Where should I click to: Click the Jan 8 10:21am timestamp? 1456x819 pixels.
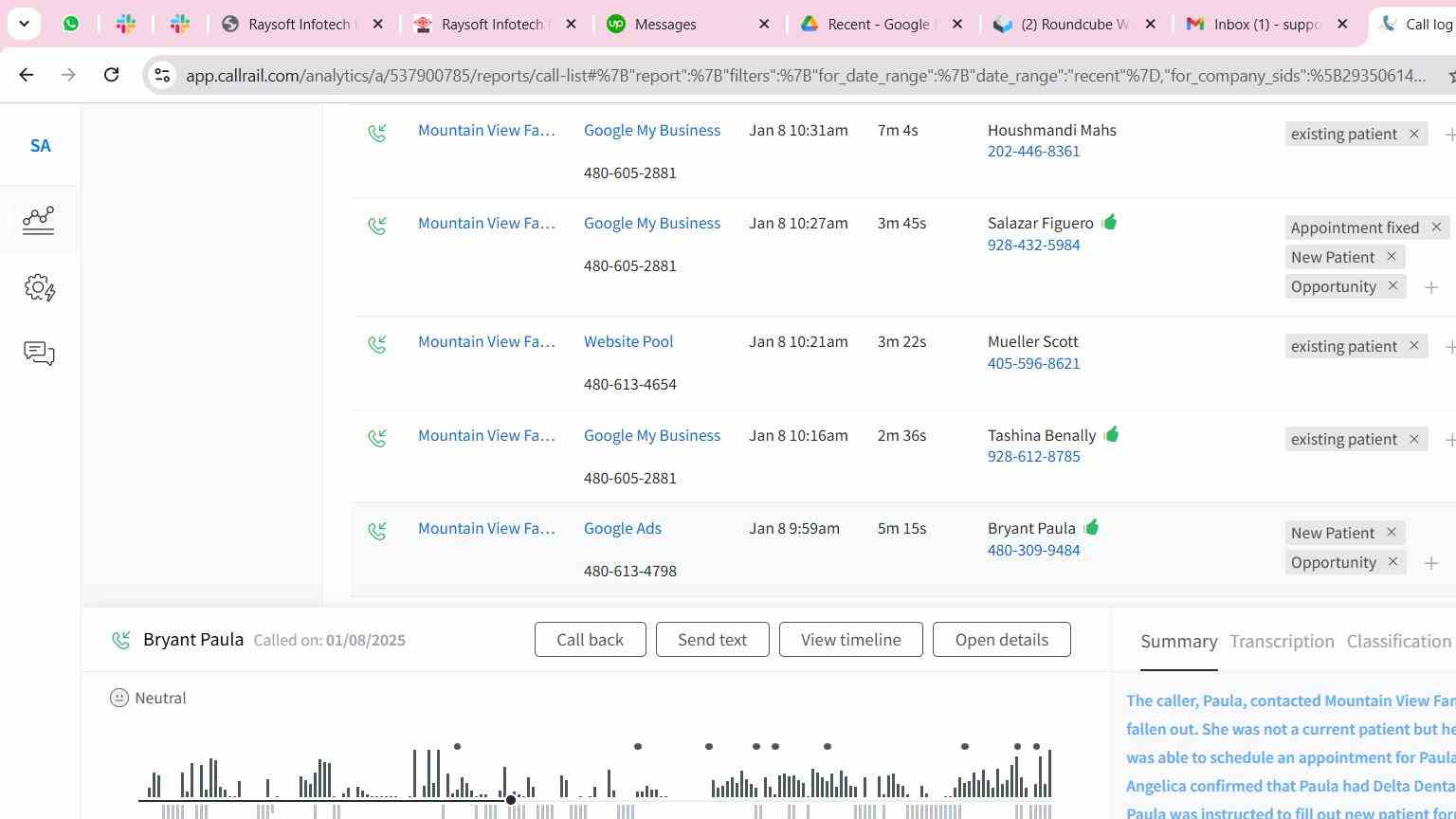(798, 342)
